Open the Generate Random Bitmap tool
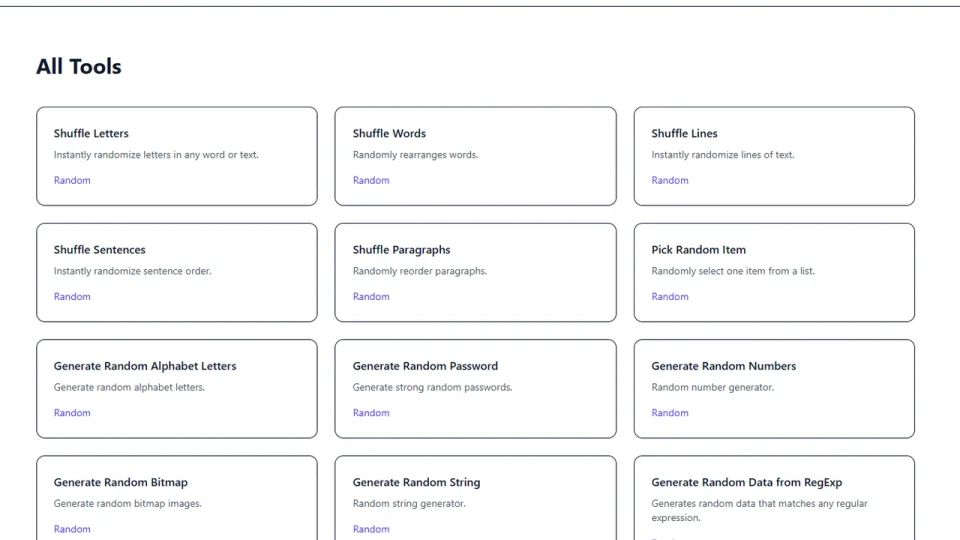This screenshot has width=960, height=540. [120, 482]
